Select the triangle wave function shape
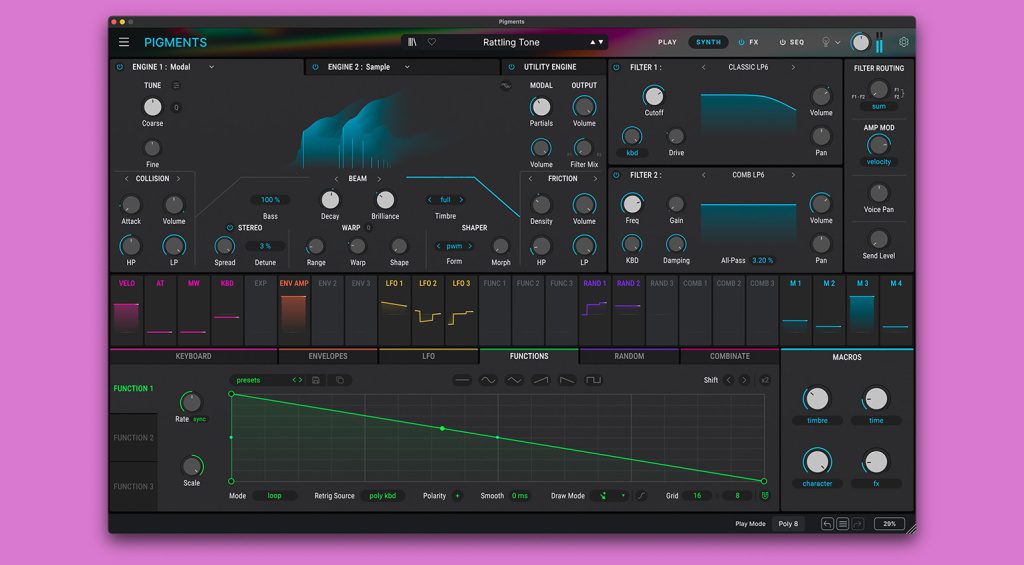 coord(515,380)
